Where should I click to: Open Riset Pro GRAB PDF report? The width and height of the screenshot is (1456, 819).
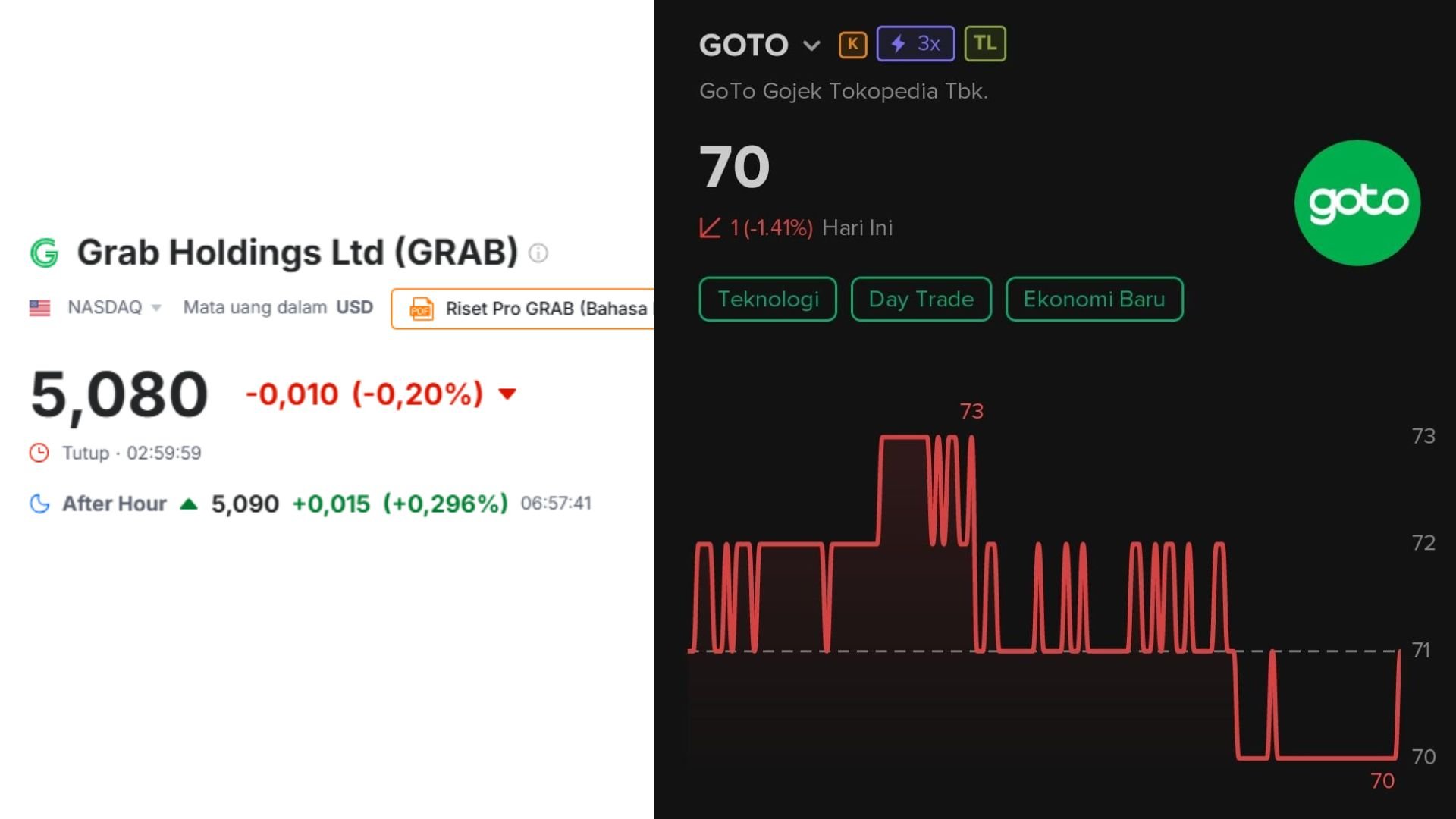[522, 309]
